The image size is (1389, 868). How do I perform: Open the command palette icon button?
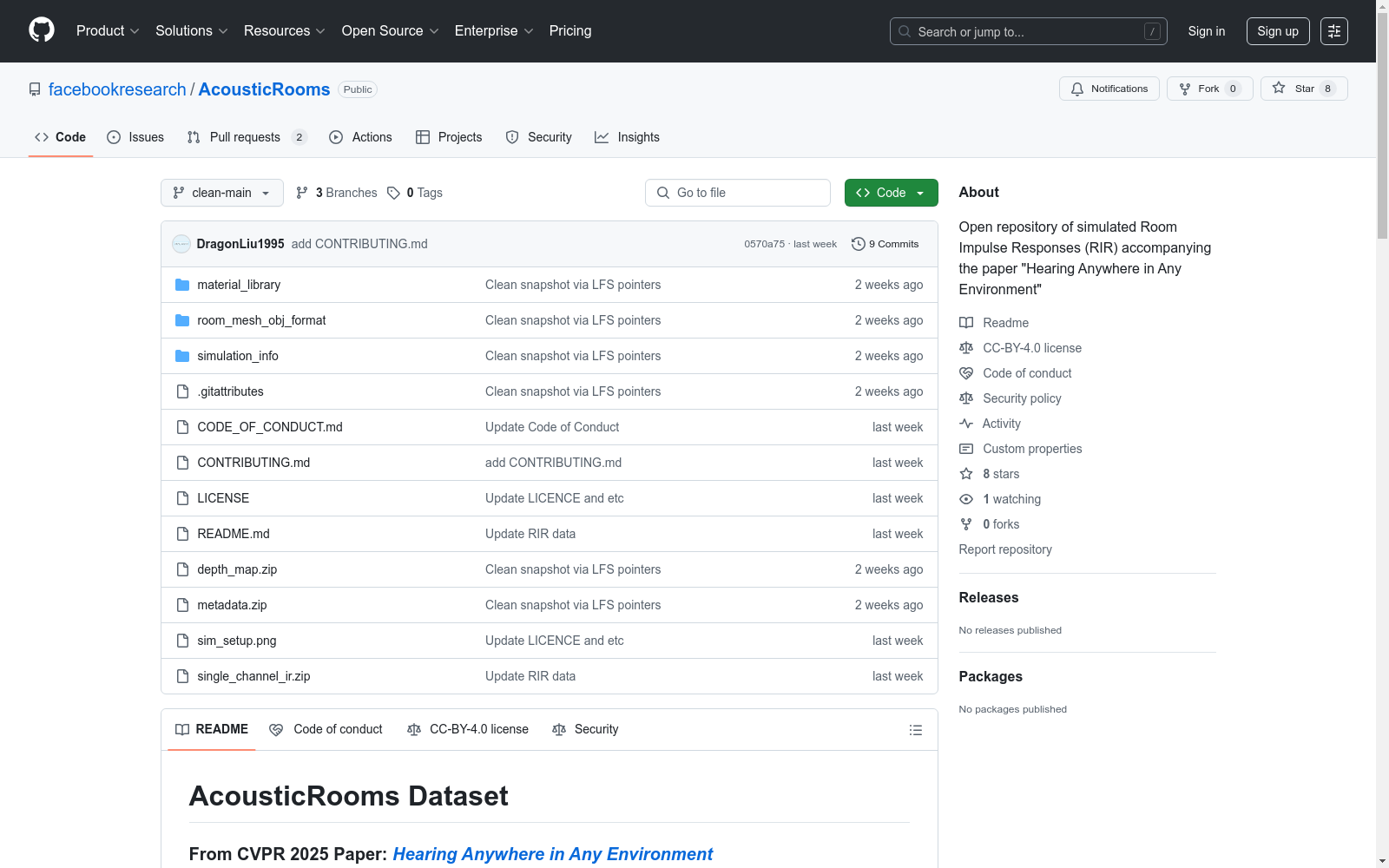point(1334,31)
